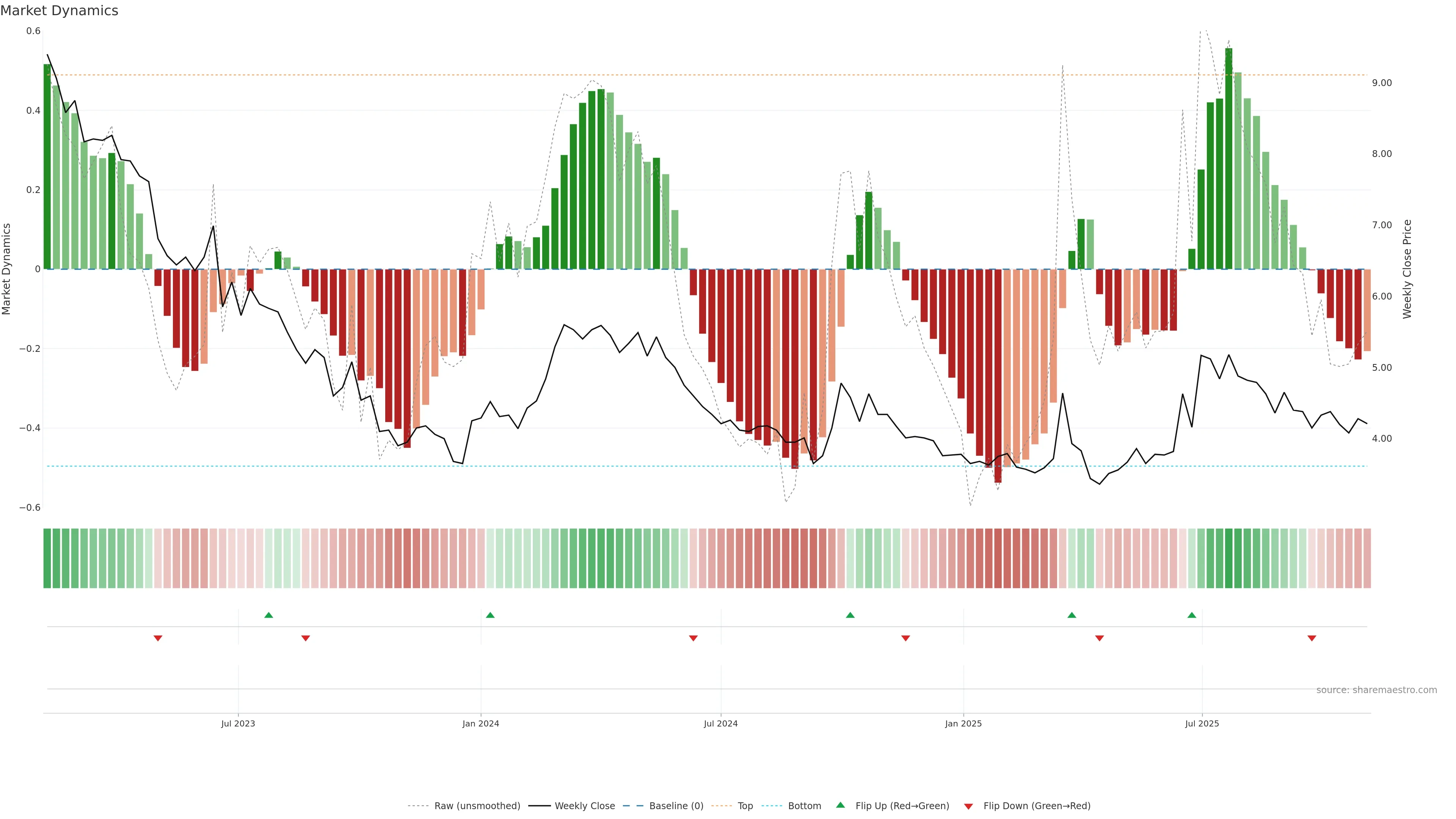Image resolution: width=1456 pixels, height=819 pixels.
Task: Click the flip-down triangle just before Jul 2024
Action: (693, 638)
